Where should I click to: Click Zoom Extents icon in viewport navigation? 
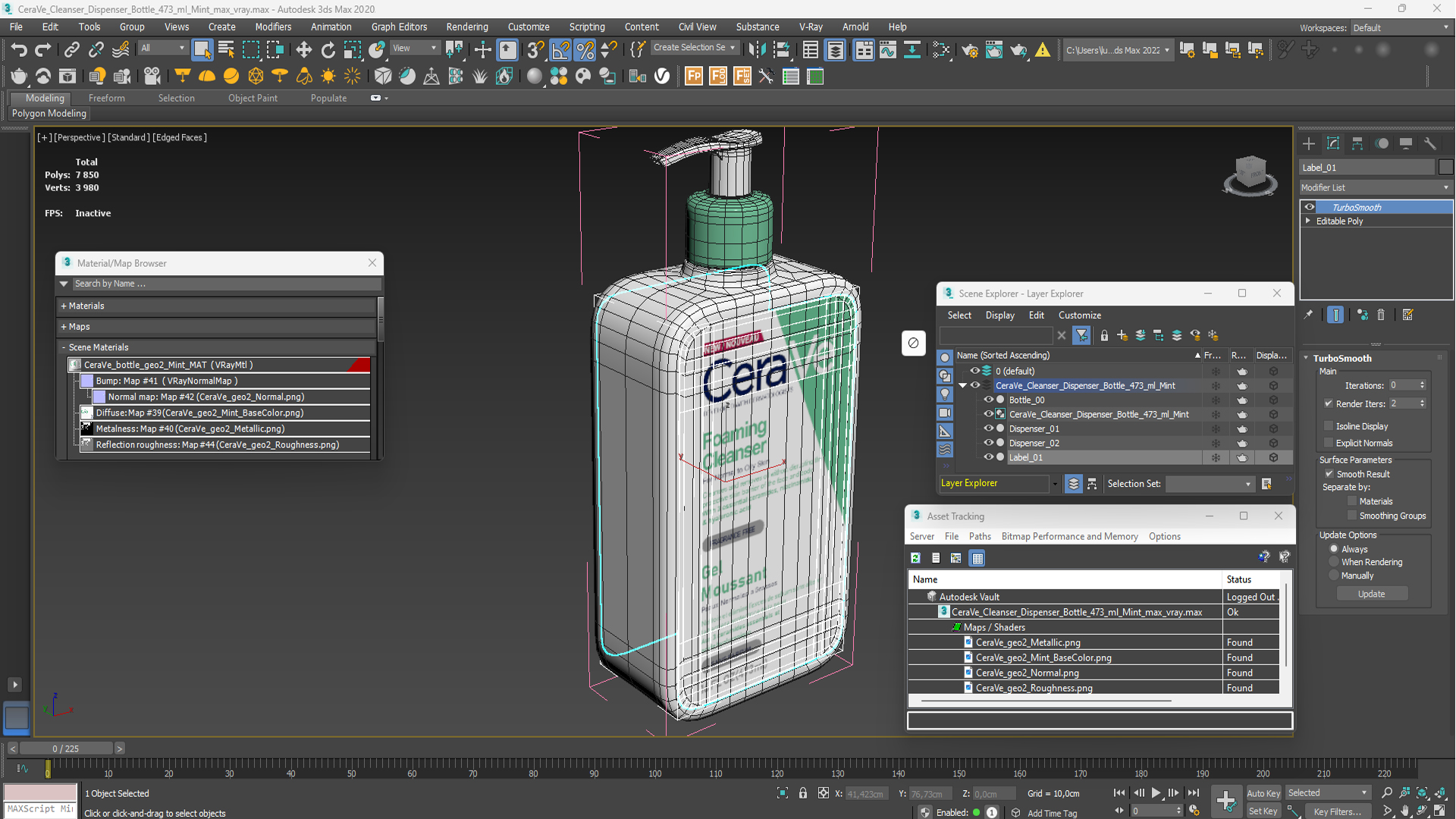point(1422,792)
